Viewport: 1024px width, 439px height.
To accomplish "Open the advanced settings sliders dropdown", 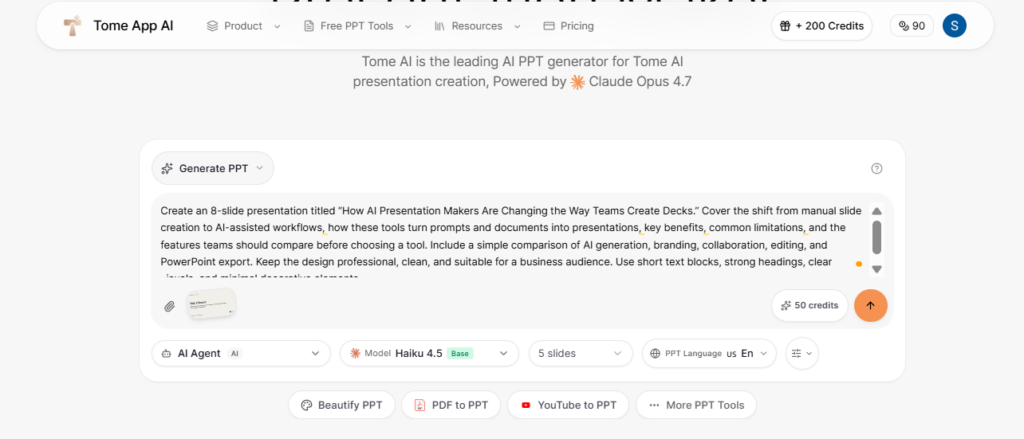I will (x=802, y=353).
